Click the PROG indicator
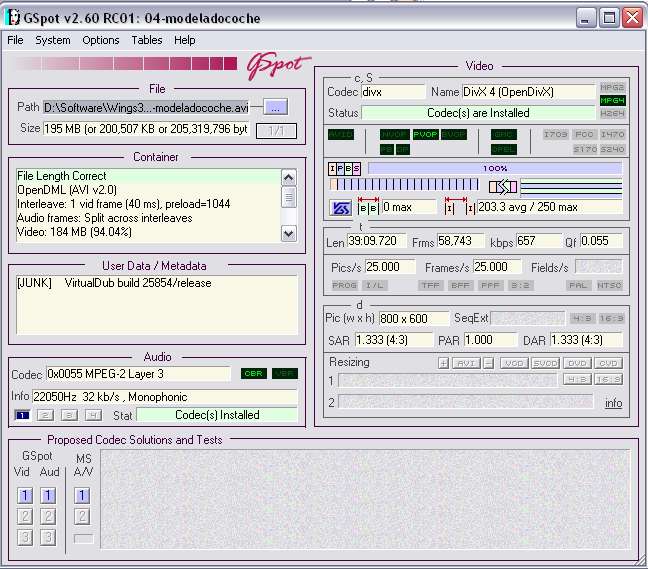 pyautogui.click(x=344, y=285)
